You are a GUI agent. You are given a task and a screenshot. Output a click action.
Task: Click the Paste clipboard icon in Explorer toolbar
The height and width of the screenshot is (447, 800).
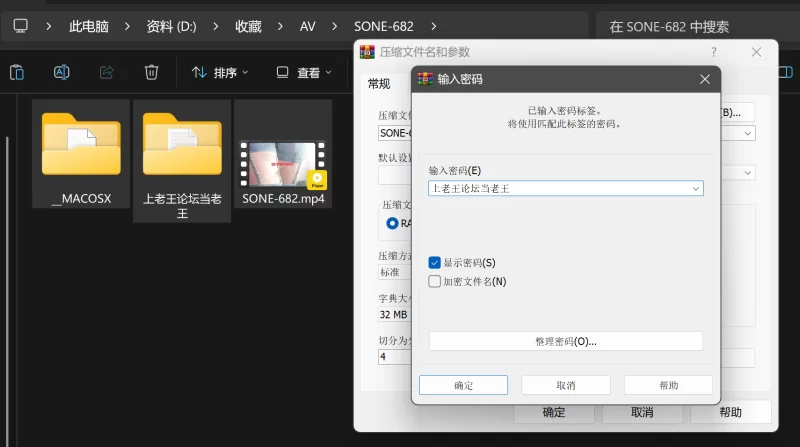(x=17, y=72)
